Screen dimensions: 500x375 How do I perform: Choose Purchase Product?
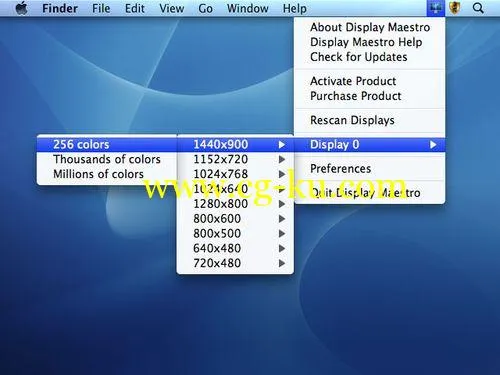(370, 96)
